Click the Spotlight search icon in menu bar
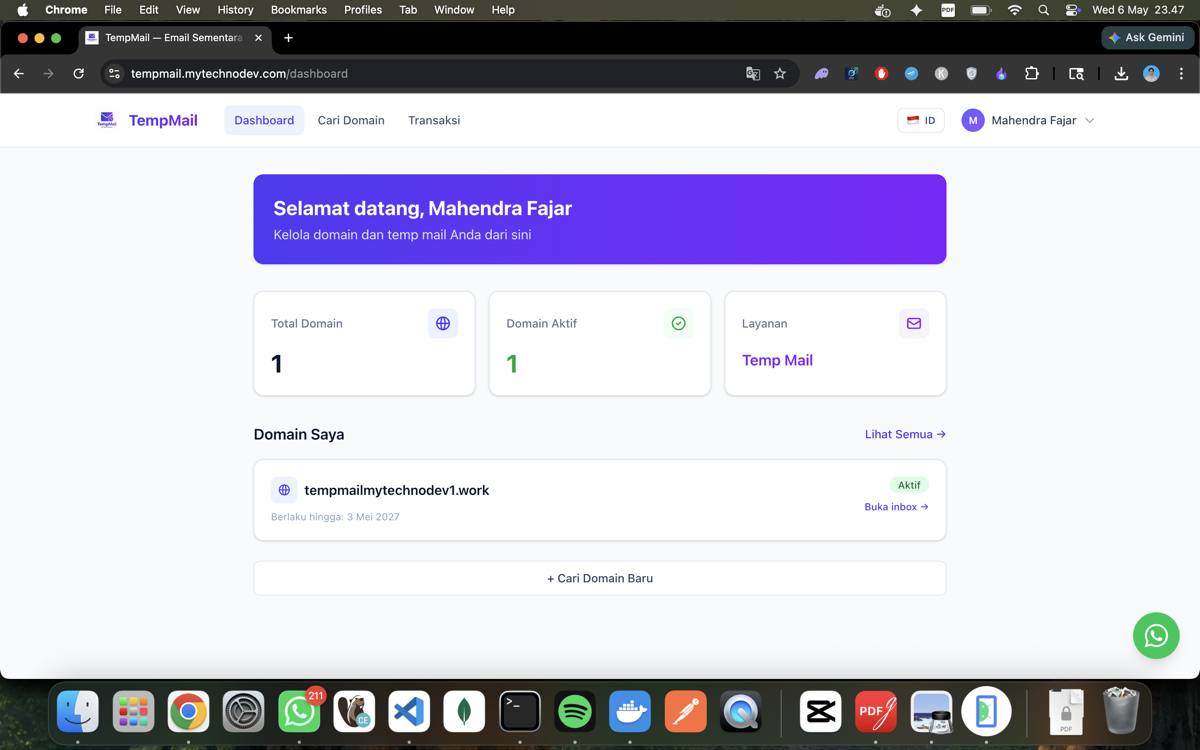1200x750 pixels. [1043, 10]
